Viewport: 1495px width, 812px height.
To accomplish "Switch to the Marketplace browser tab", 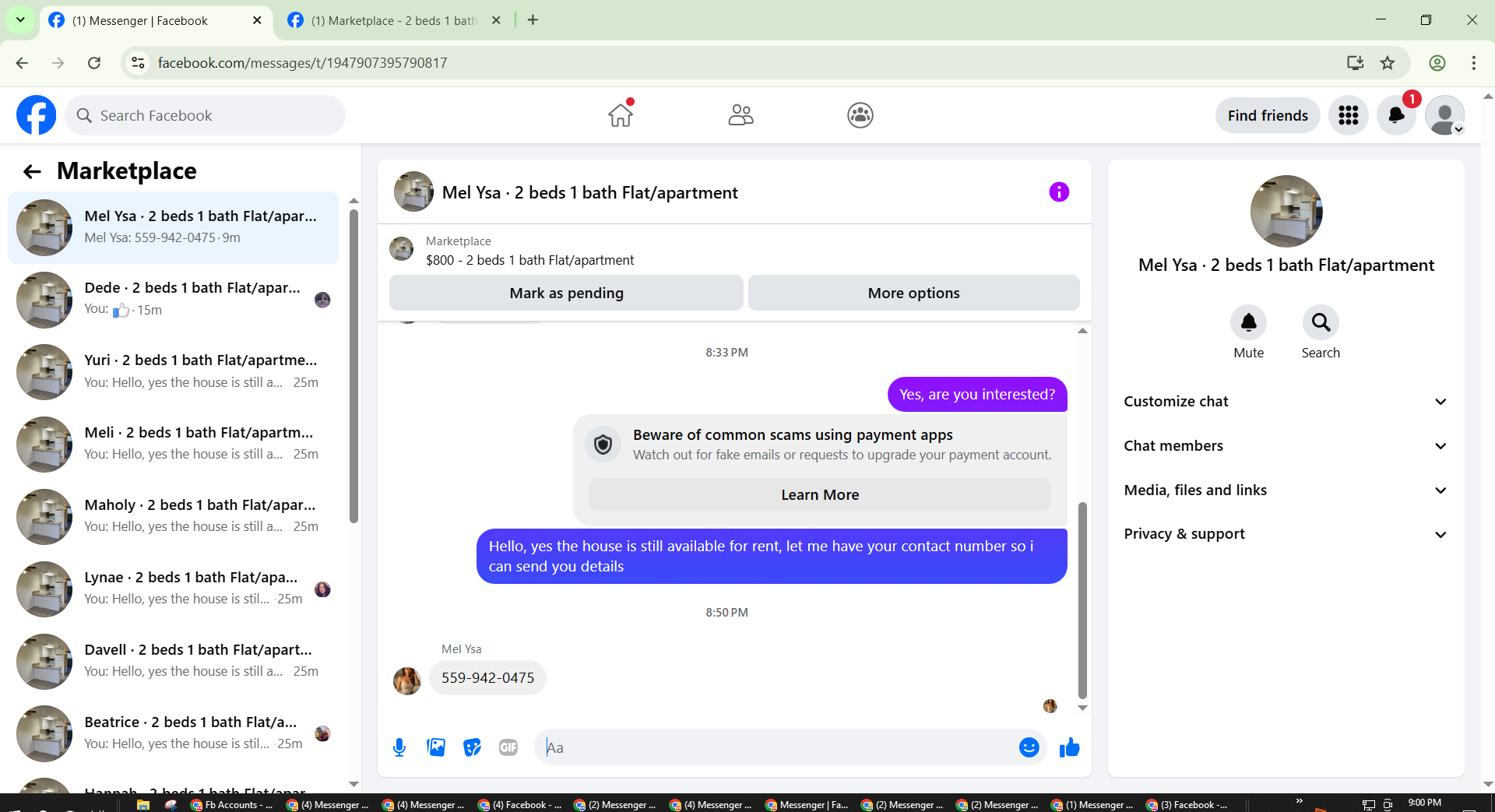I will pyautogui.click(x=393, y=21).
